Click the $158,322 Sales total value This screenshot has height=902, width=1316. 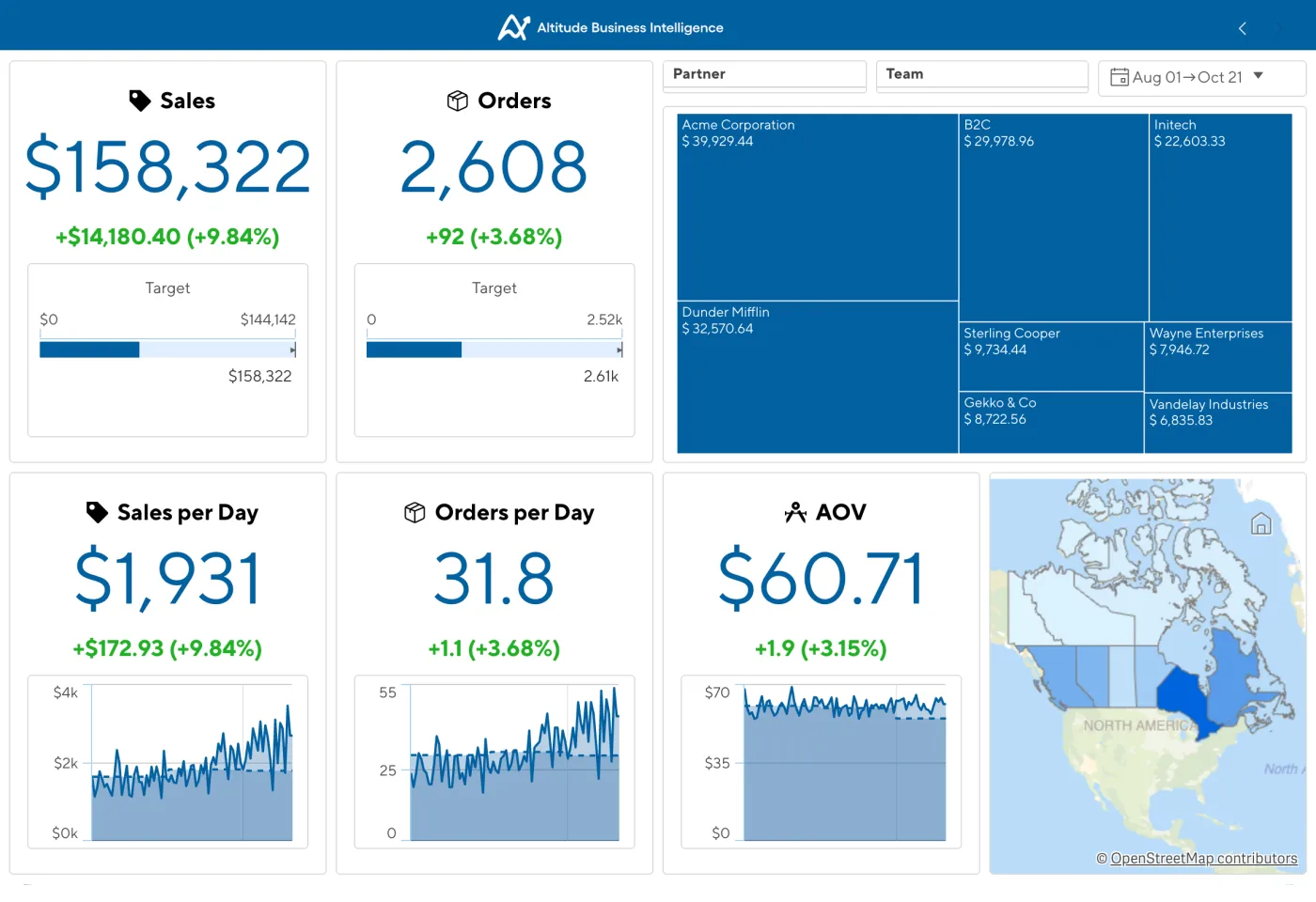coord(167,167)
